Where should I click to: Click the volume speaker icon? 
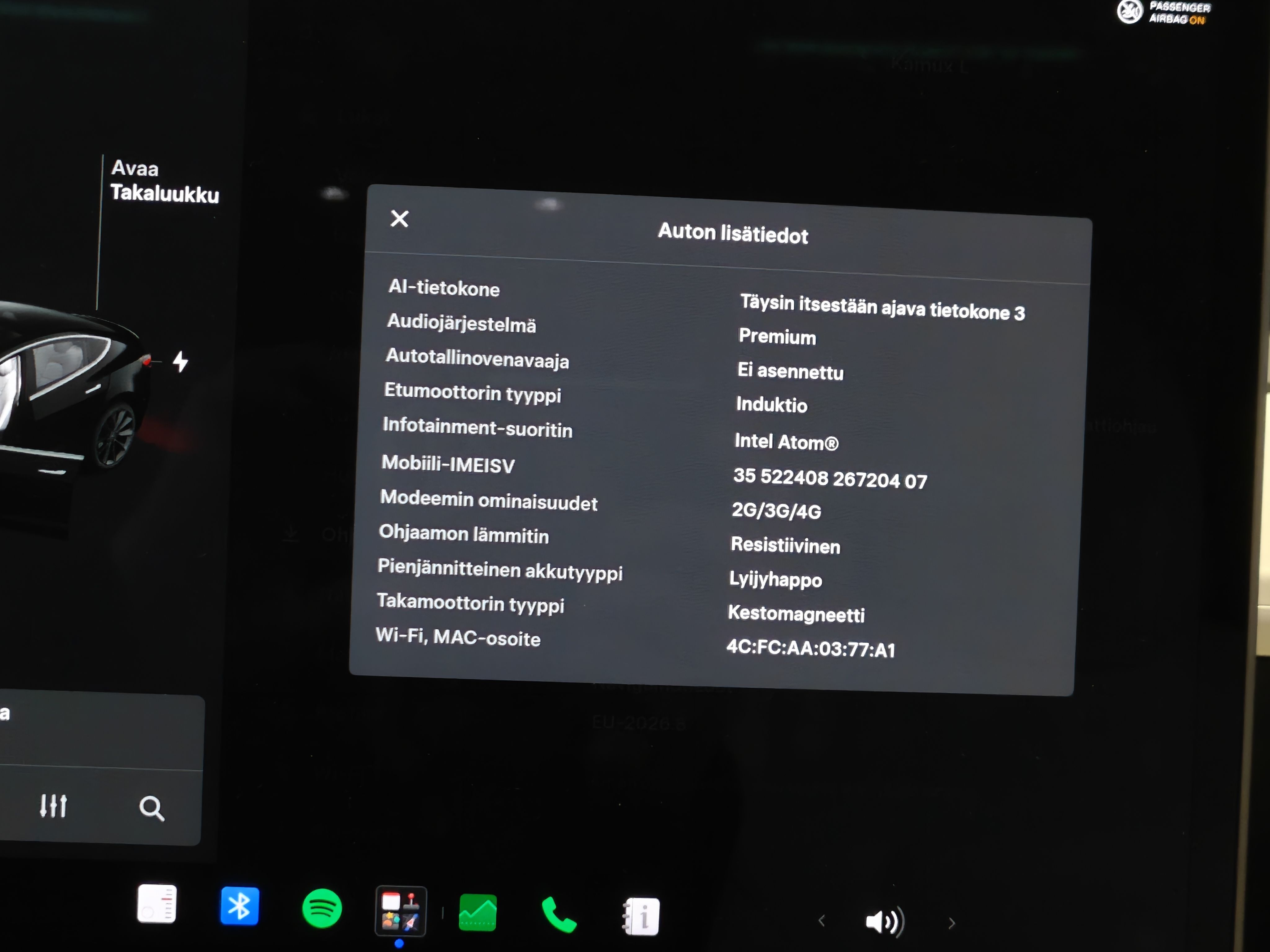coord(885,922)
